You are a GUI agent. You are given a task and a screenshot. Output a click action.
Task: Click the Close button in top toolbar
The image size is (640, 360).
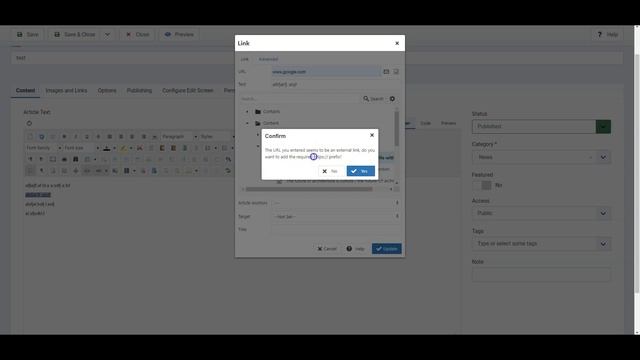tap(138, 35)
